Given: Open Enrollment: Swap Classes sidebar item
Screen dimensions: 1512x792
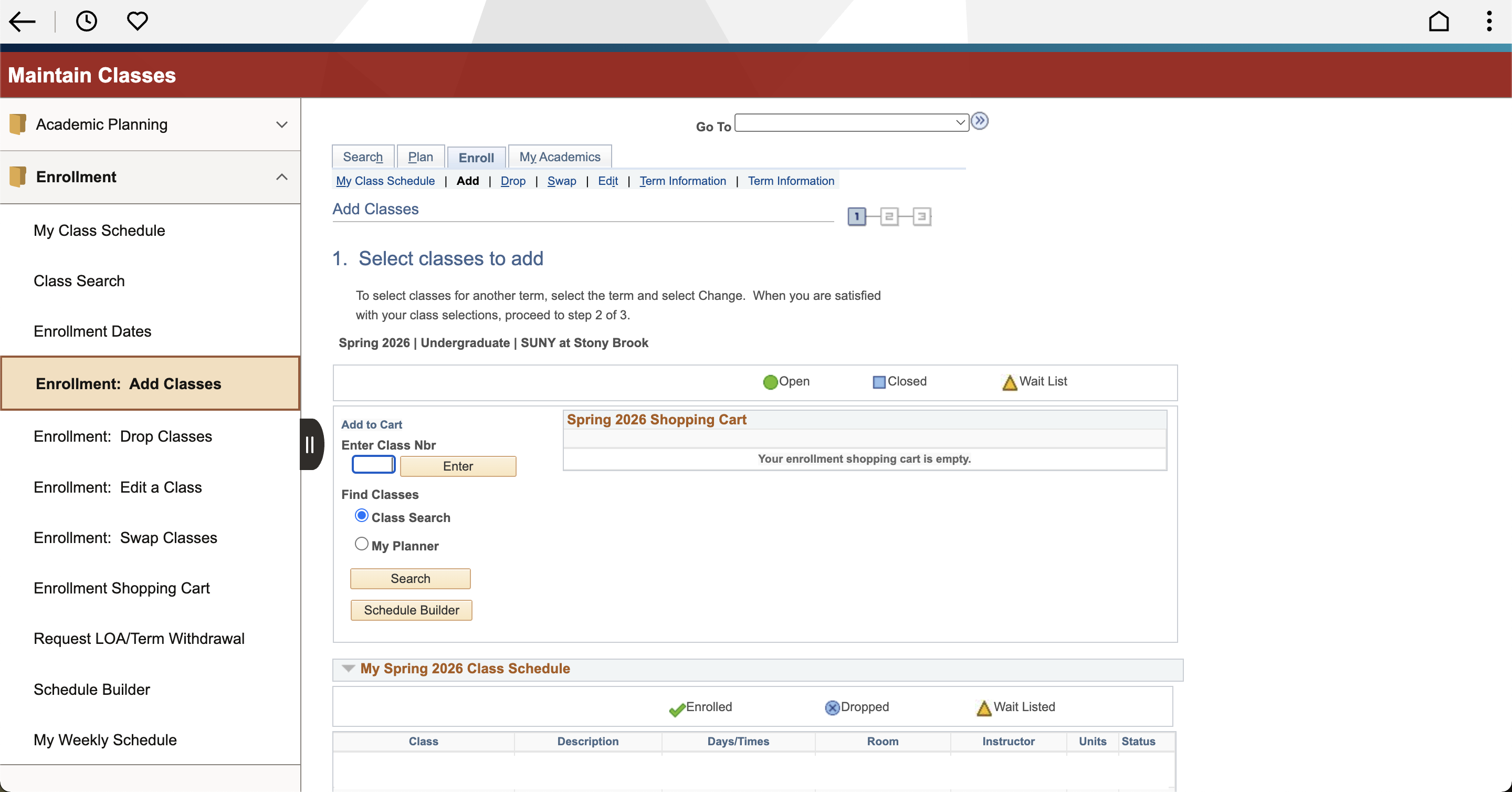Looking at the screenshot, I should (x=125, y=538).
